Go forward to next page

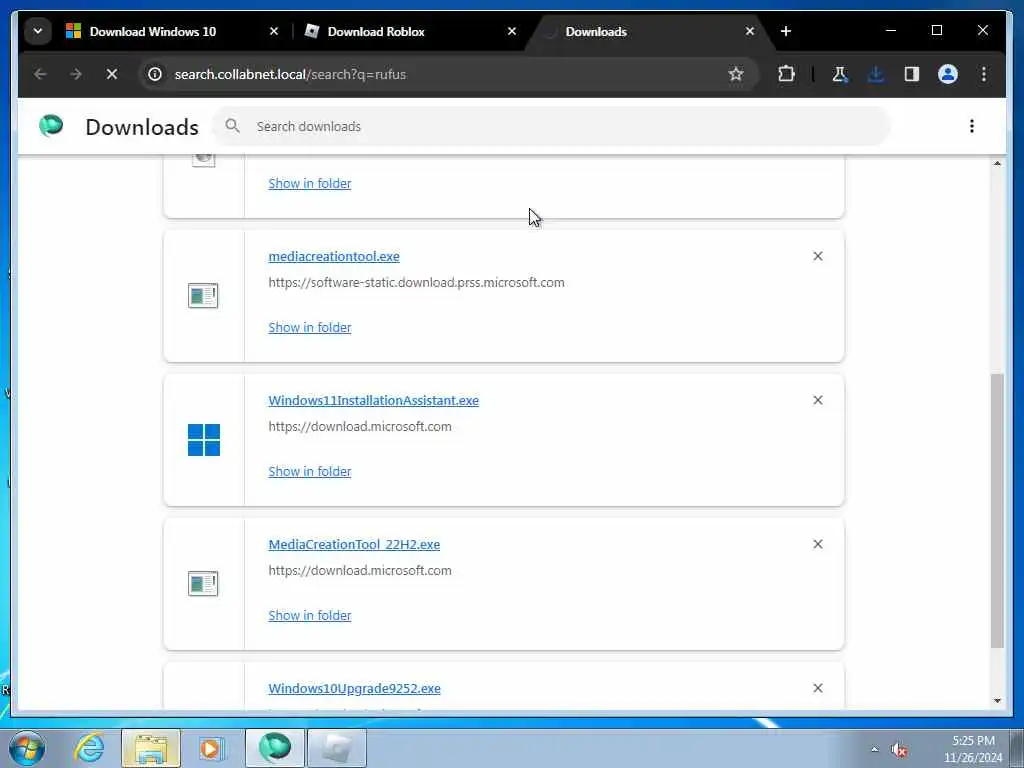[x=76, y=74]
